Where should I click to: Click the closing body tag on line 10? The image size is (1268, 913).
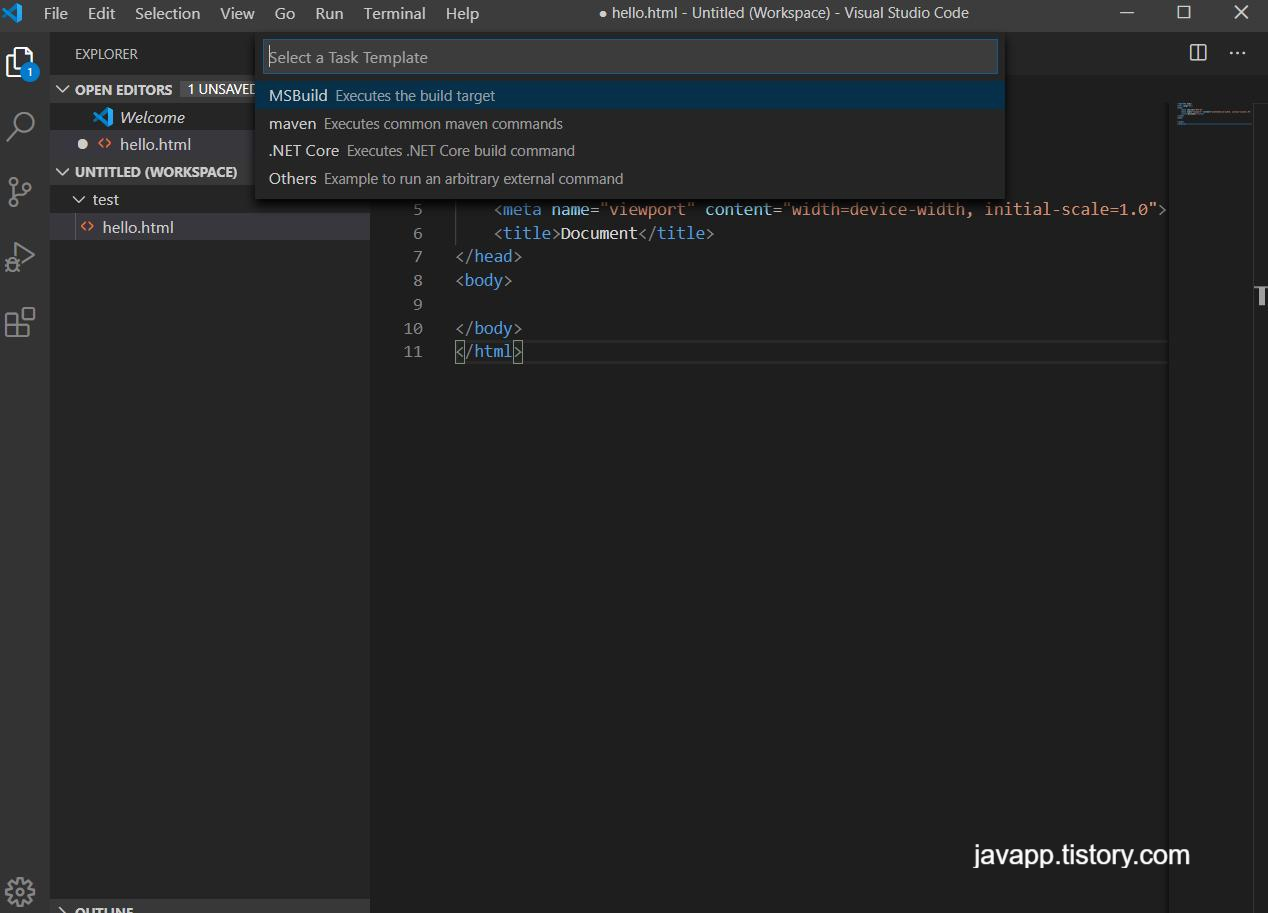click(x=489, y=328)
